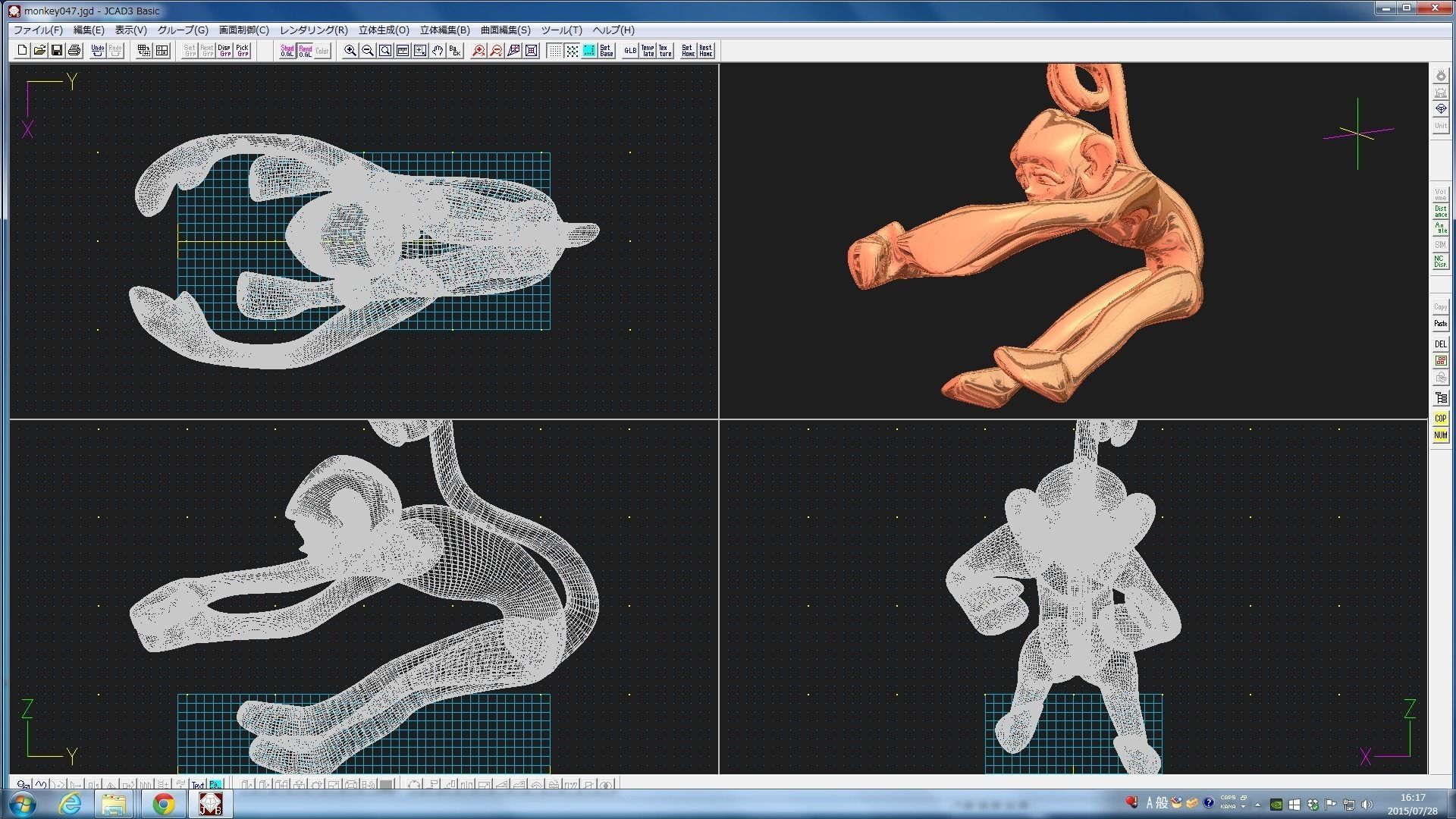Toggle the dotted grid display
The image size is (1456, 819).
click(x=554, y=51)
